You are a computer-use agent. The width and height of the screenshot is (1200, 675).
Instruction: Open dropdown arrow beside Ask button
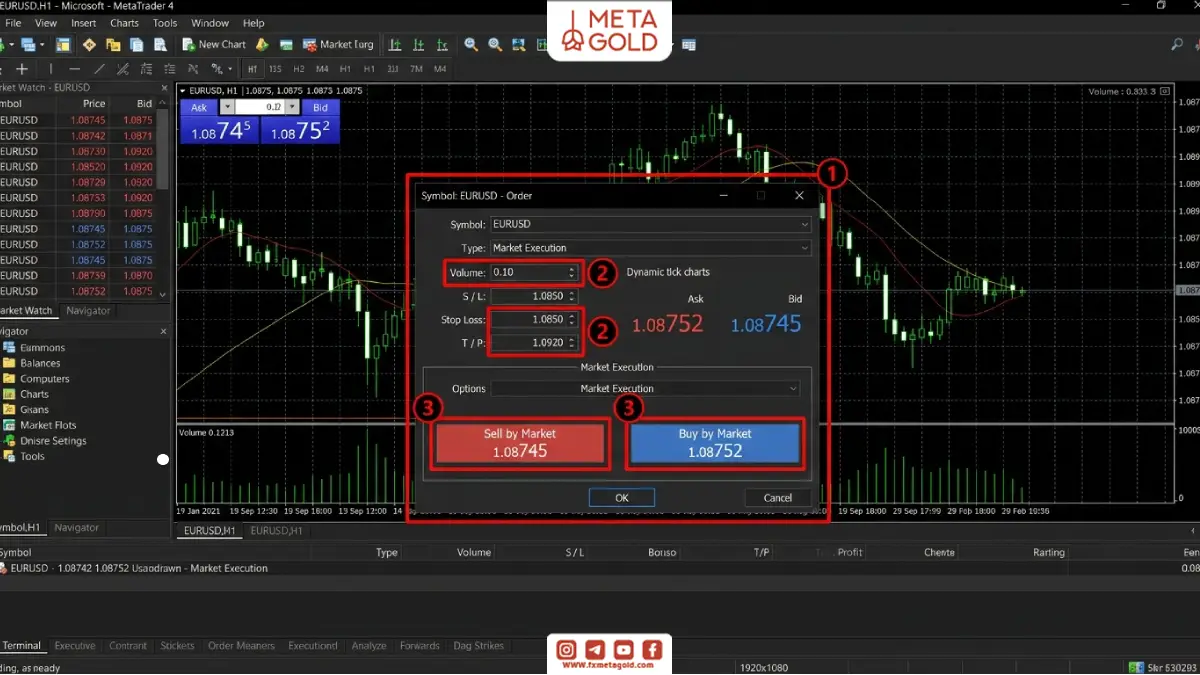227,107
